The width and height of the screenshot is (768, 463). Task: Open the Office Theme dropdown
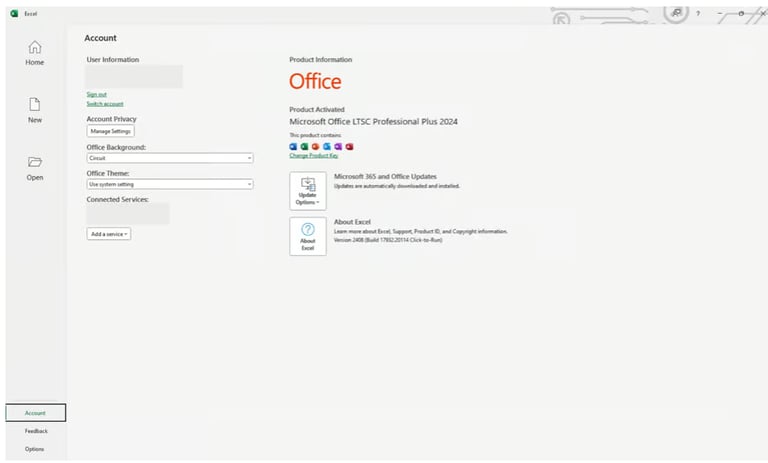[x=170, y=184]
